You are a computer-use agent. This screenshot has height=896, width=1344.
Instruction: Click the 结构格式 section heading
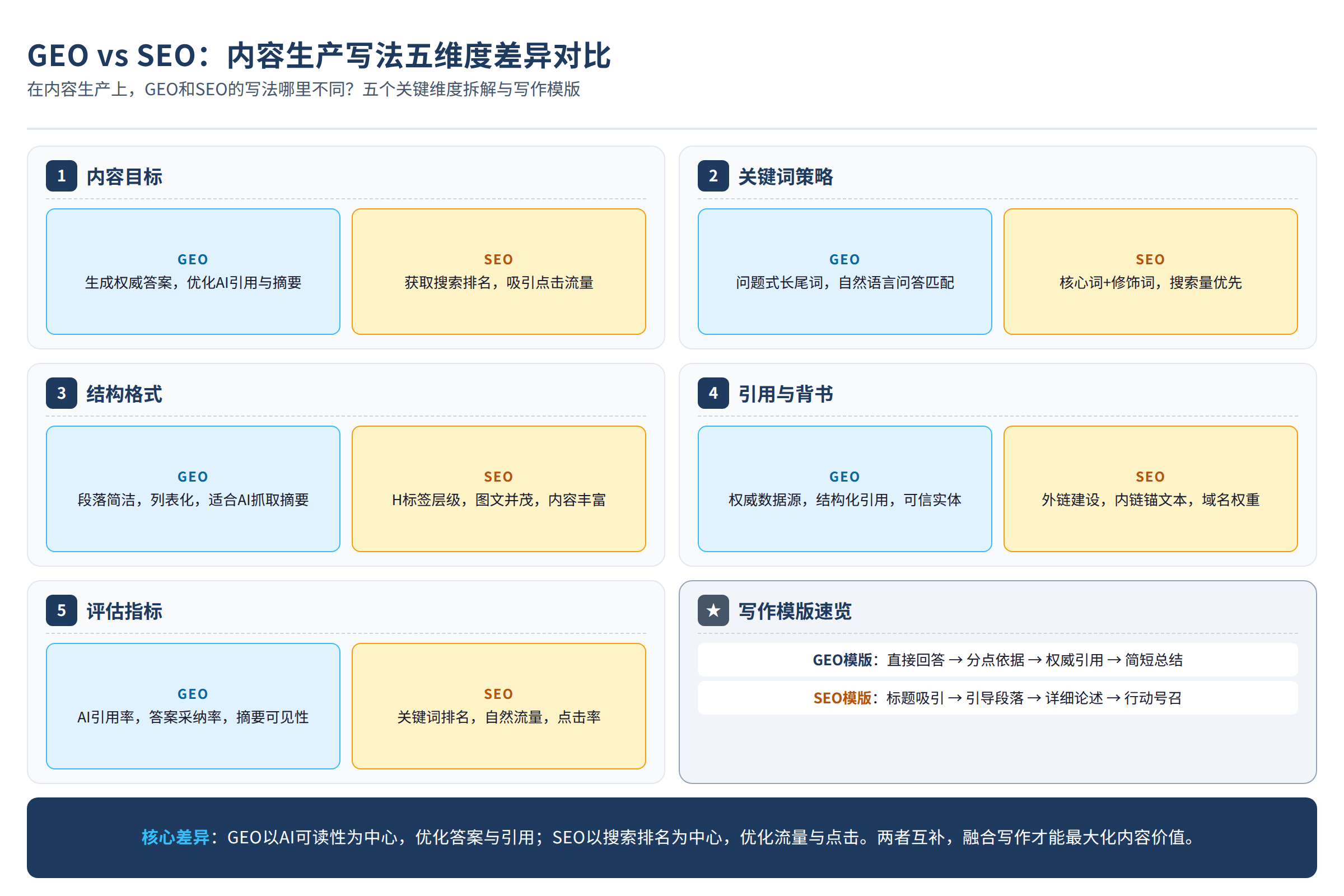[124, 394]
